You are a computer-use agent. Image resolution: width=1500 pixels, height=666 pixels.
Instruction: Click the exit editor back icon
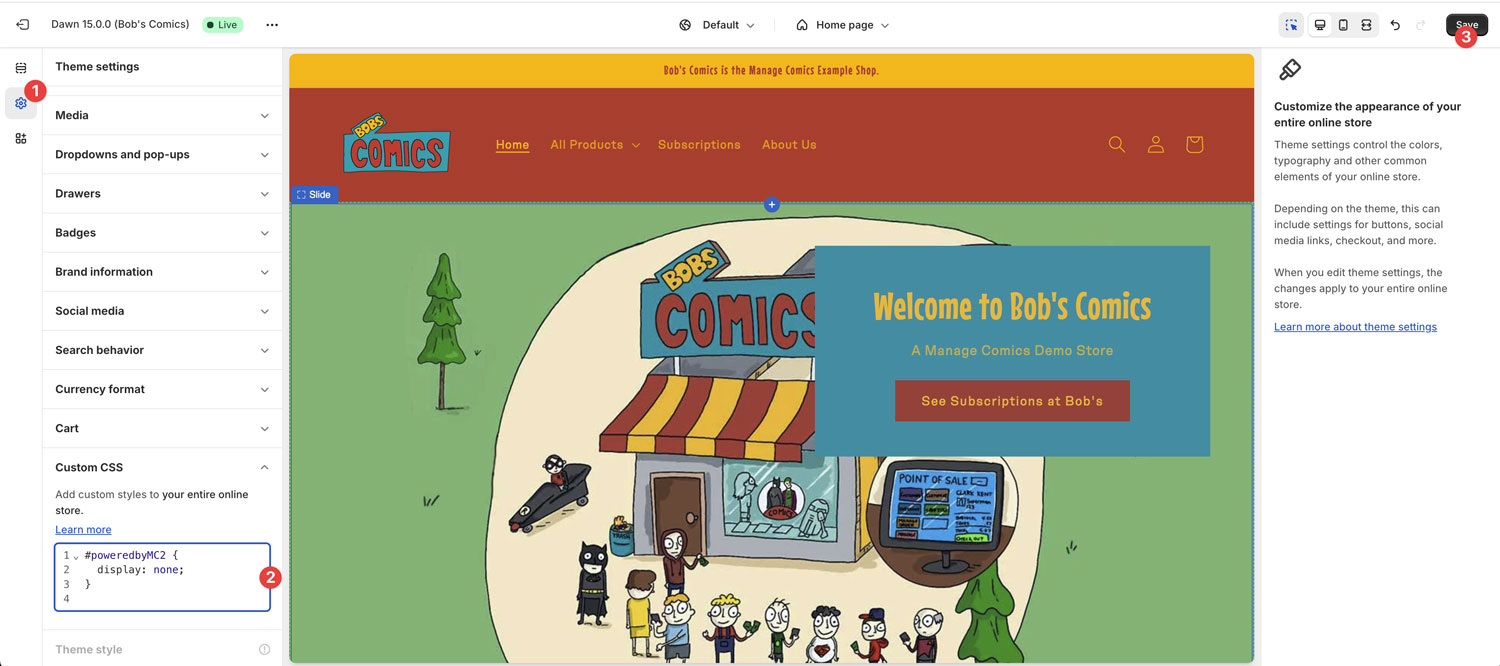pyautogui.click(x=22, y=25)
